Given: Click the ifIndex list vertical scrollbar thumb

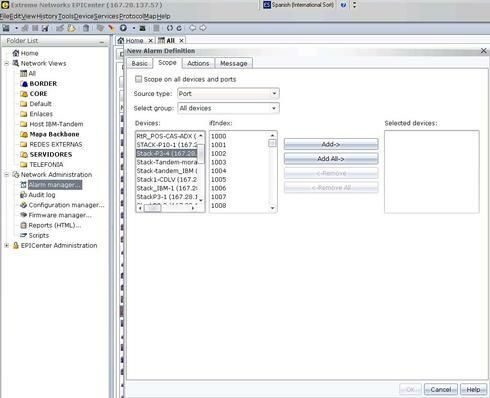Looking at the screenshot, I should (272, 143).
